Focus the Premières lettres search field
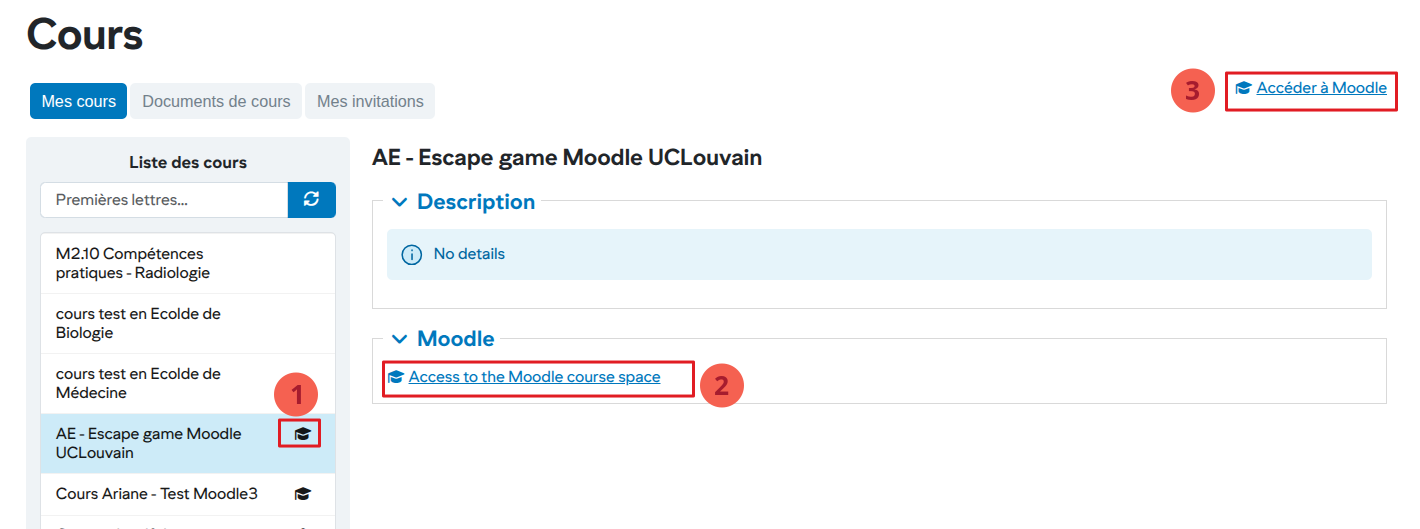 click(164, 200)
